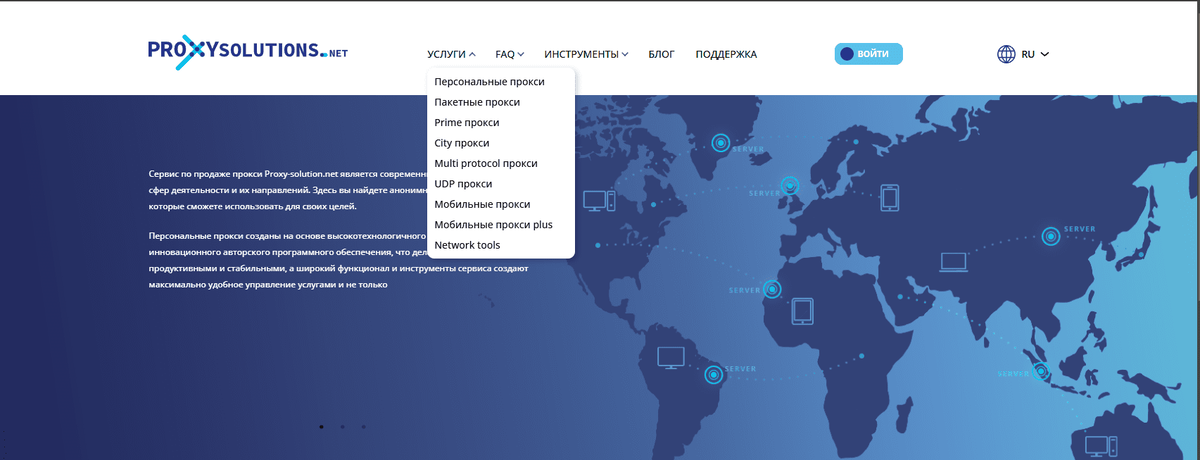Click the Brazil server marker on the map

point(713,375)
